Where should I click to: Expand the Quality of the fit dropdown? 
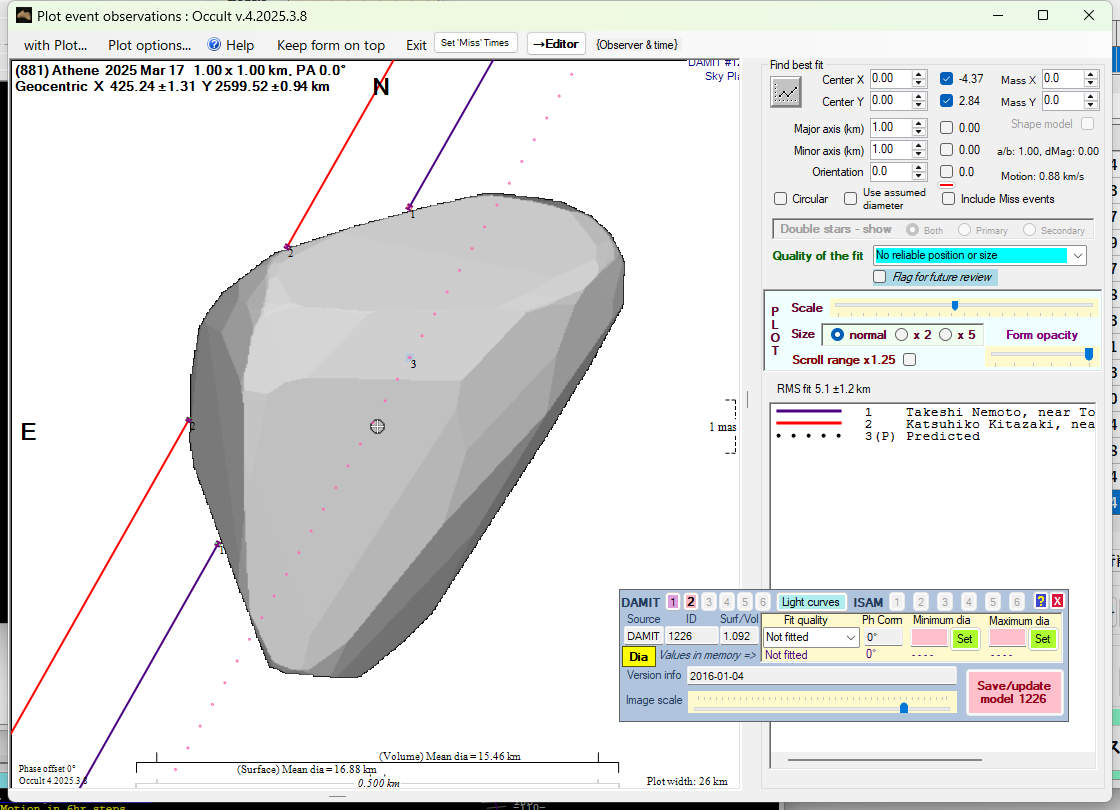(x=1077, y=256)
